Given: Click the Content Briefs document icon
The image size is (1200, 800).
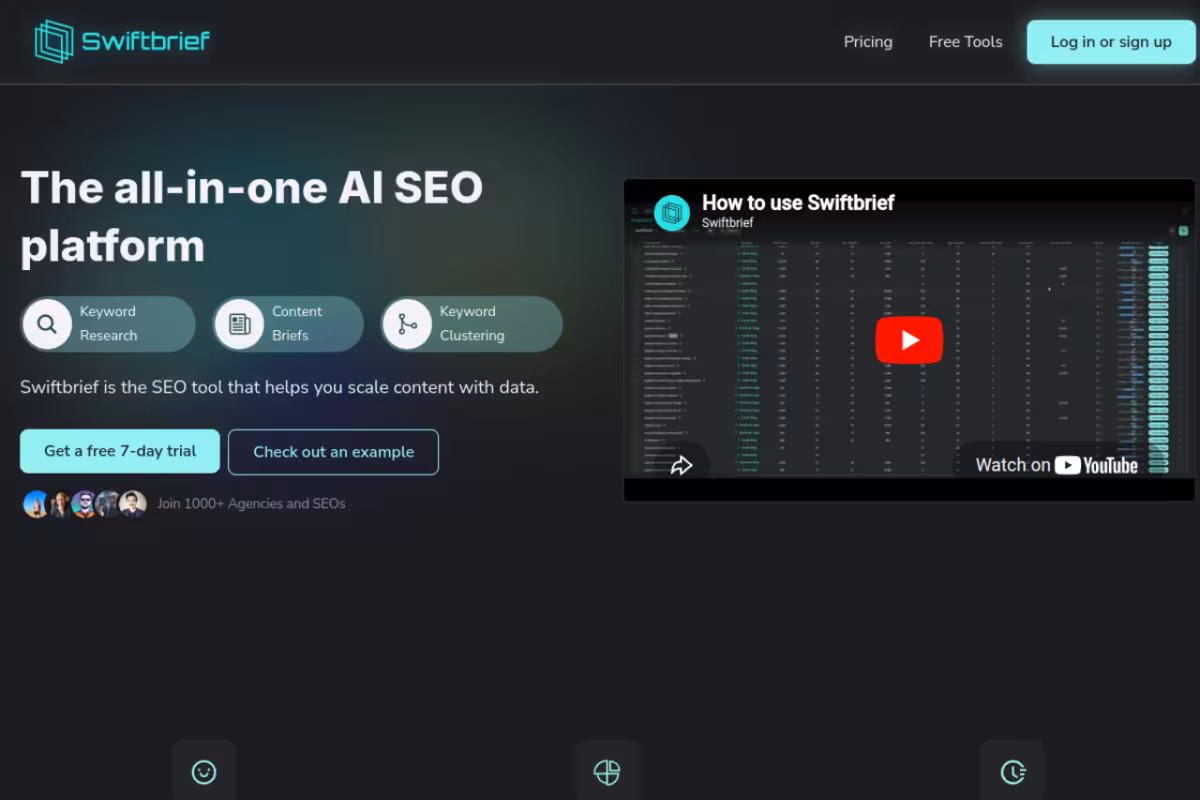Looking at the screenshot, I should [x=239, y=324].
